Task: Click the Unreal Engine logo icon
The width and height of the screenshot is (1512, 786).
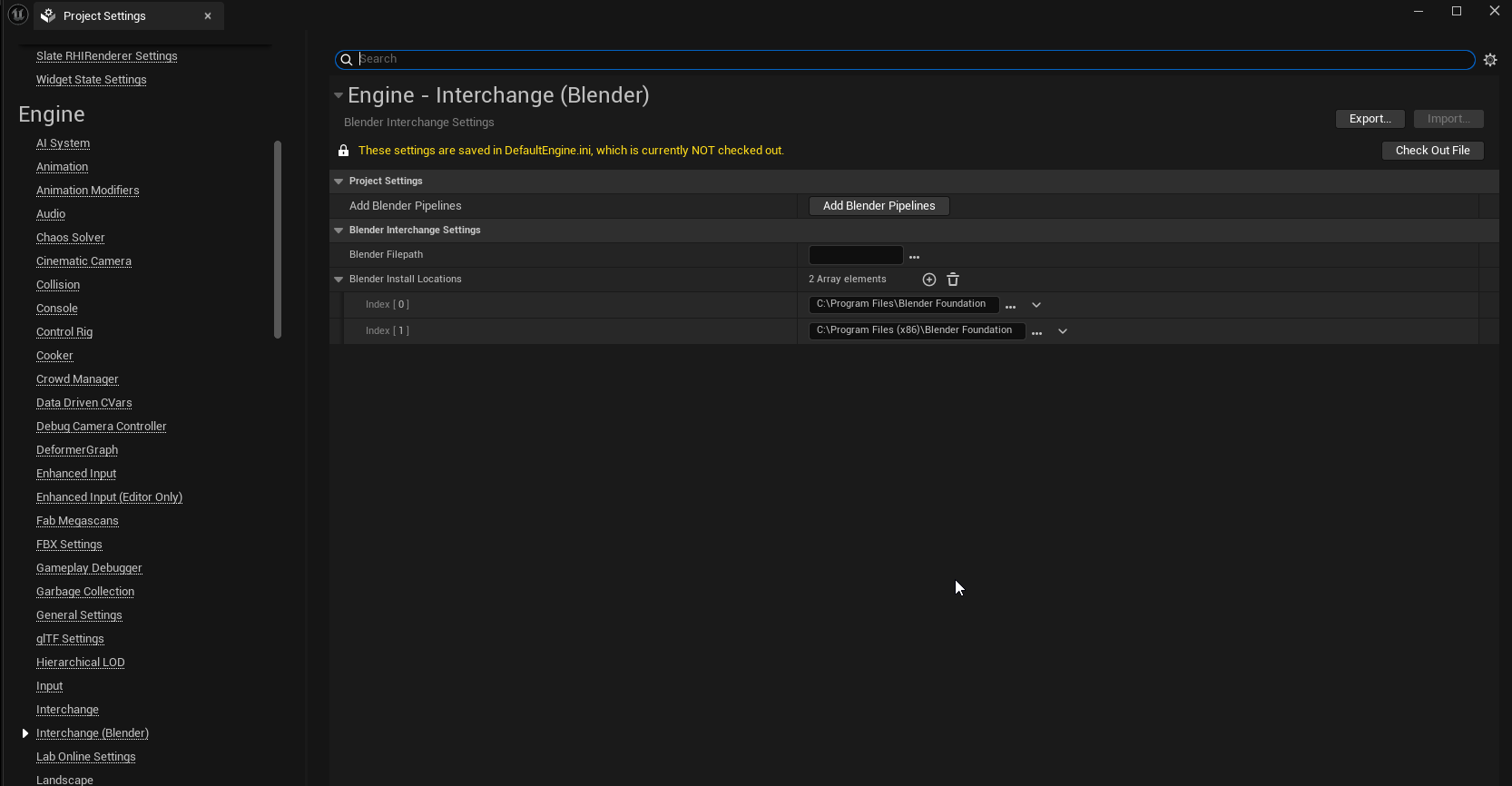Action: 17,15
